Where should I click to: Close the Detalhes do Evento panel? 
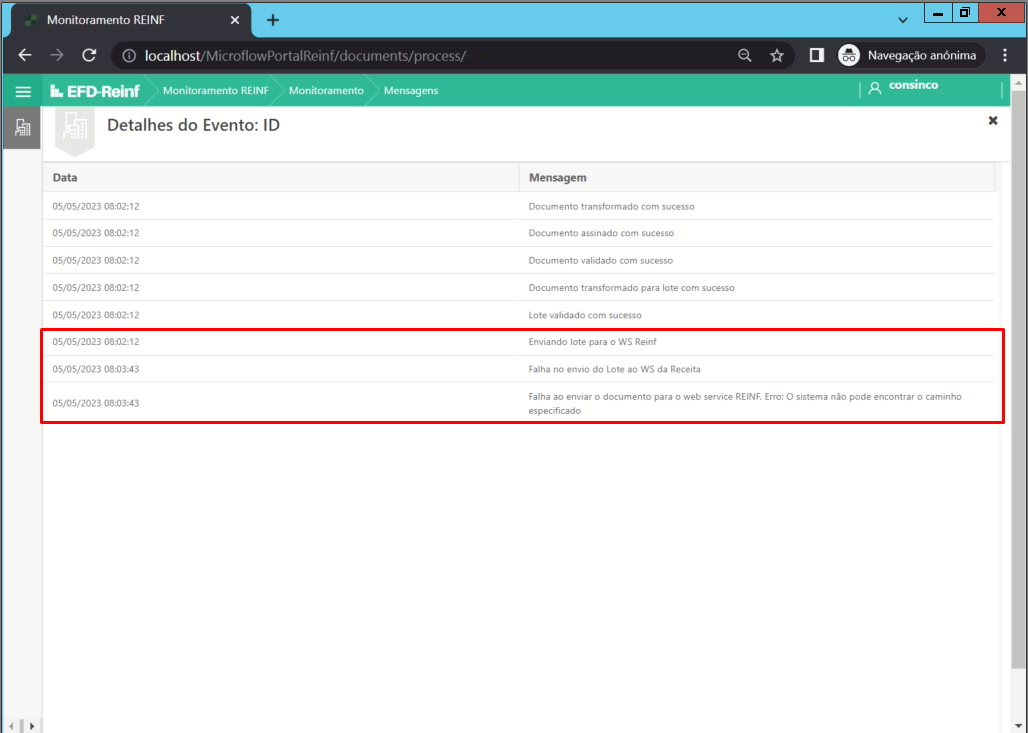(993, 120)
